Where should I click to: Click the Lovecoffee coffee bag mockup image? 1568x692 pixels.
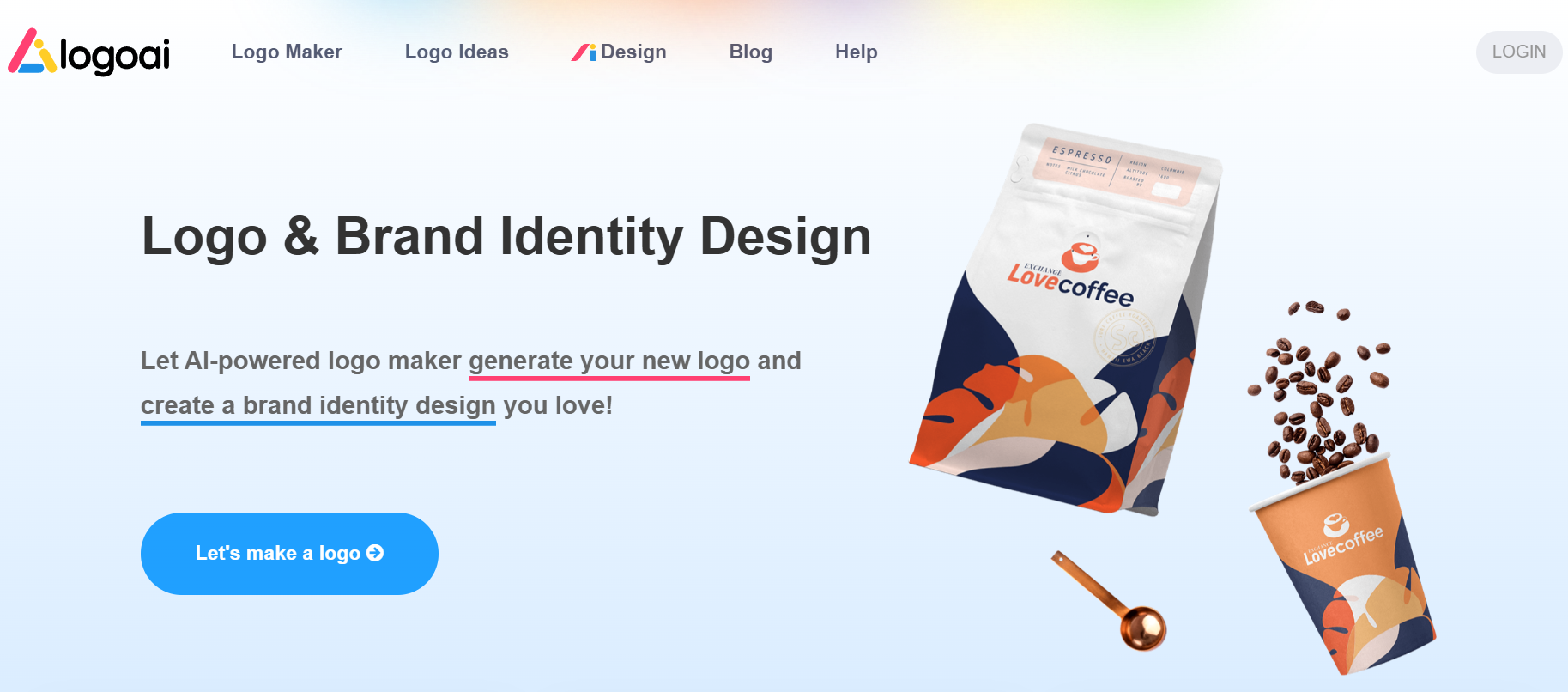[1067, 319]
